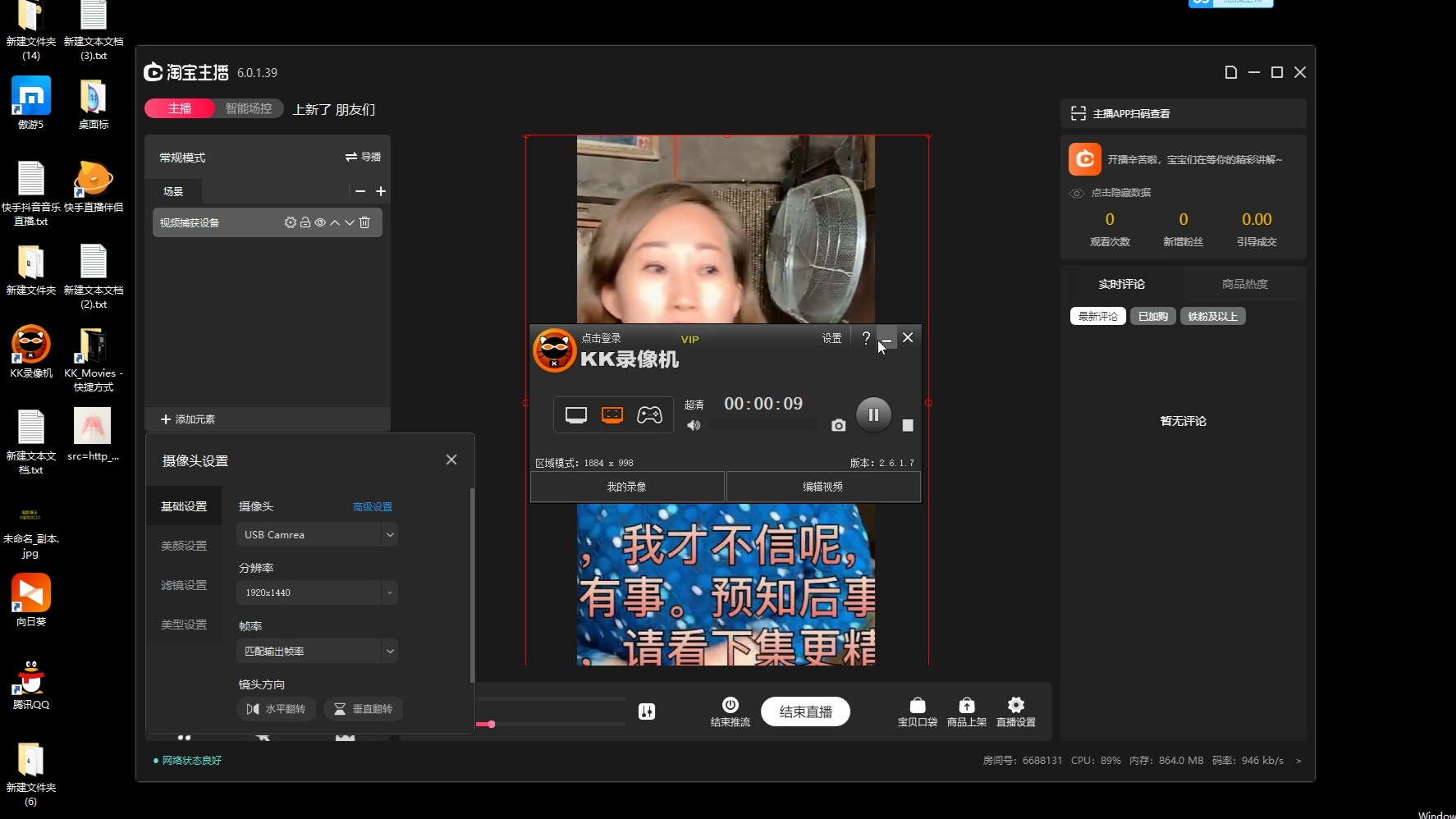Viewport: 1456px width, 819px height.
Task: Move 视频捕获设备 source up with arrow
Action: pyautogui.click(x=335, y=222)
